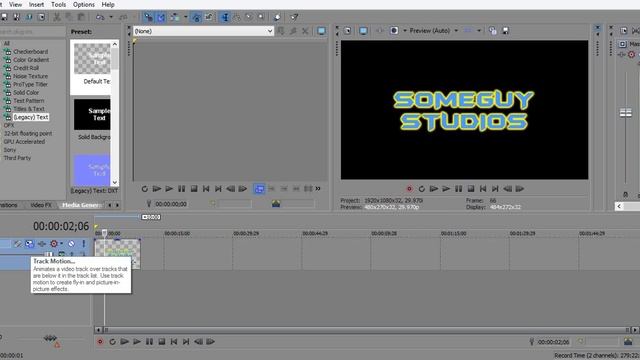The image size is (640, 360).
Task: Open the Insert menu
Action: (36, 4)
